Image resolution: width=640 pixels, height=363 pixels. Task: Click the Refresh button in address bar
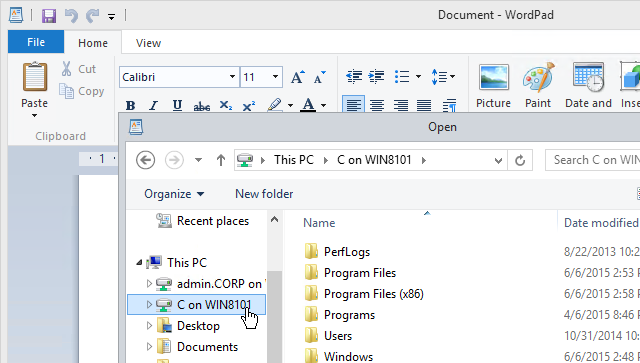(520, 160)
